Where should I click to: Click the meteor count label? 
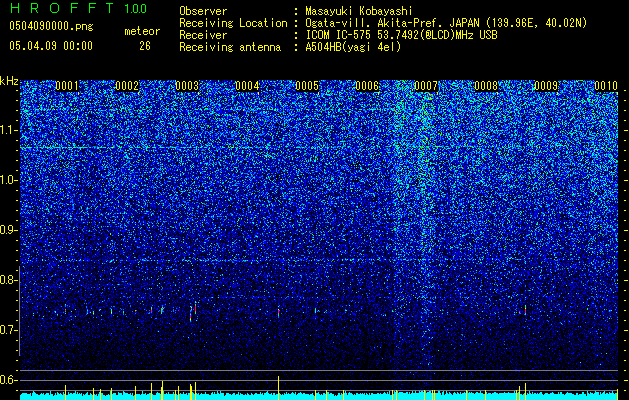(x=142, y=31)
